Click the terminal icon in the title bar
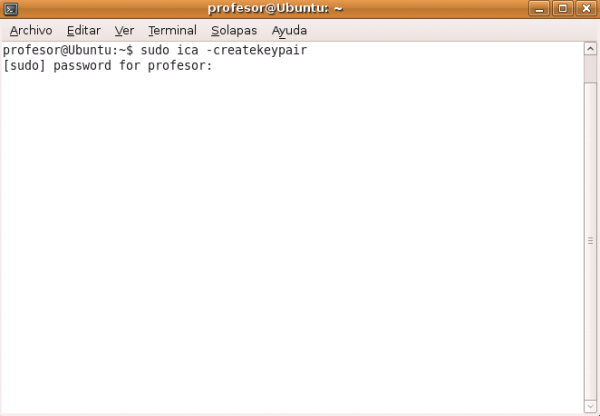This screenshot has height=416, width=600. (x=10, y=9)
